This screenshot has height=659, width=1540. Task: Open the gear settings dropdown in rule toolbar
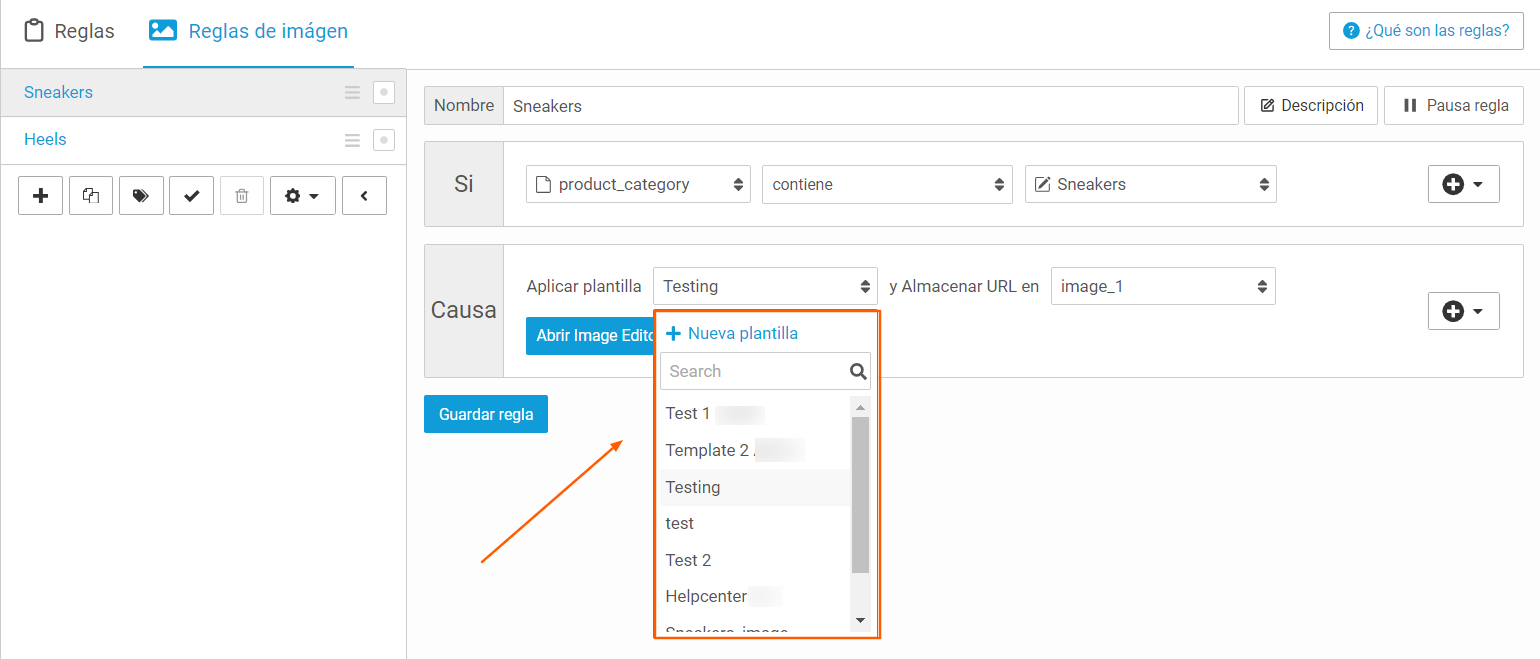pyautogui.click(x=302, y=196)
